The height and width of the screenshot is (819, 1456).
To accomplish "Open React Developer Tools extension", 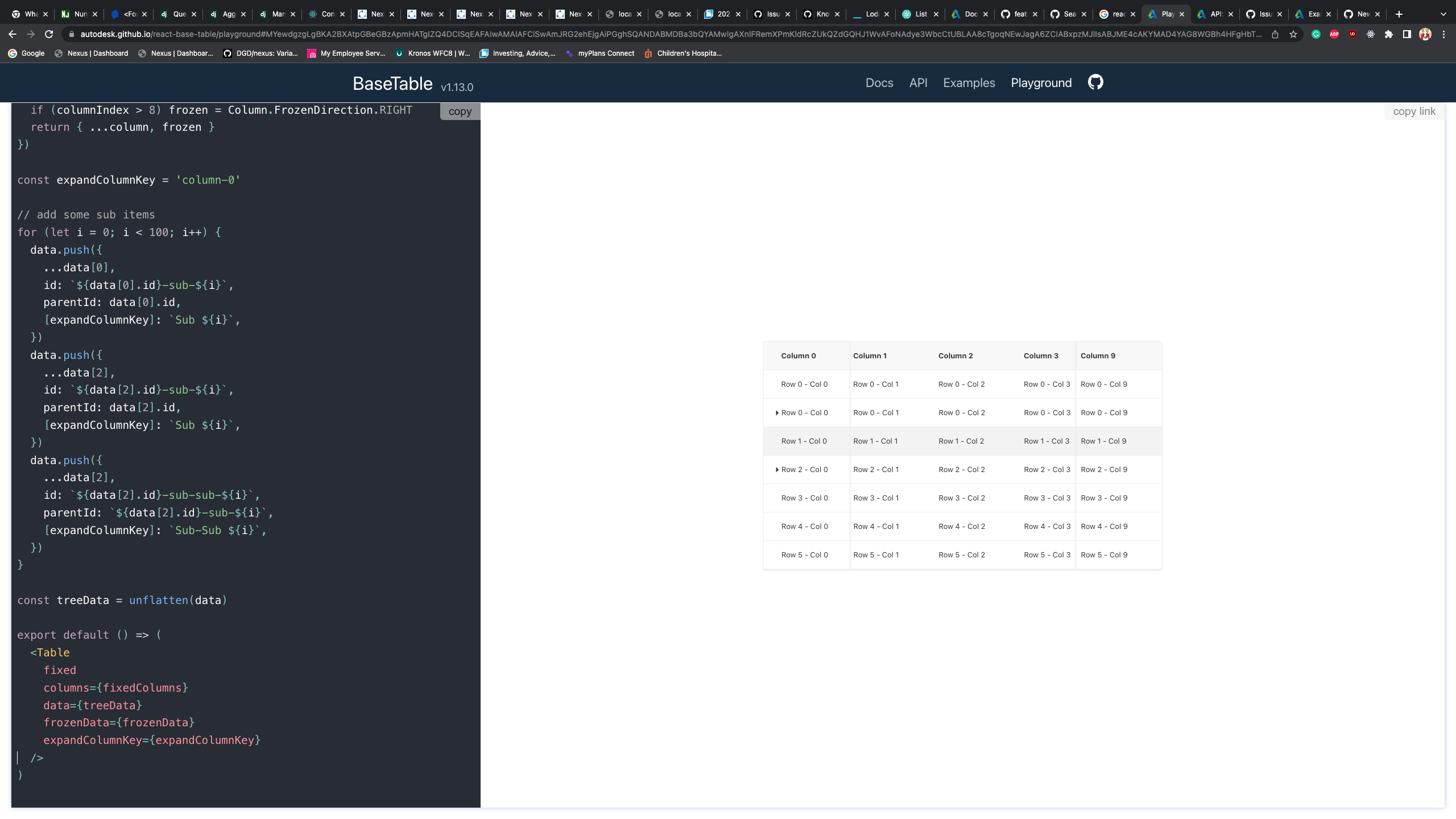I will click(1371, 34).
